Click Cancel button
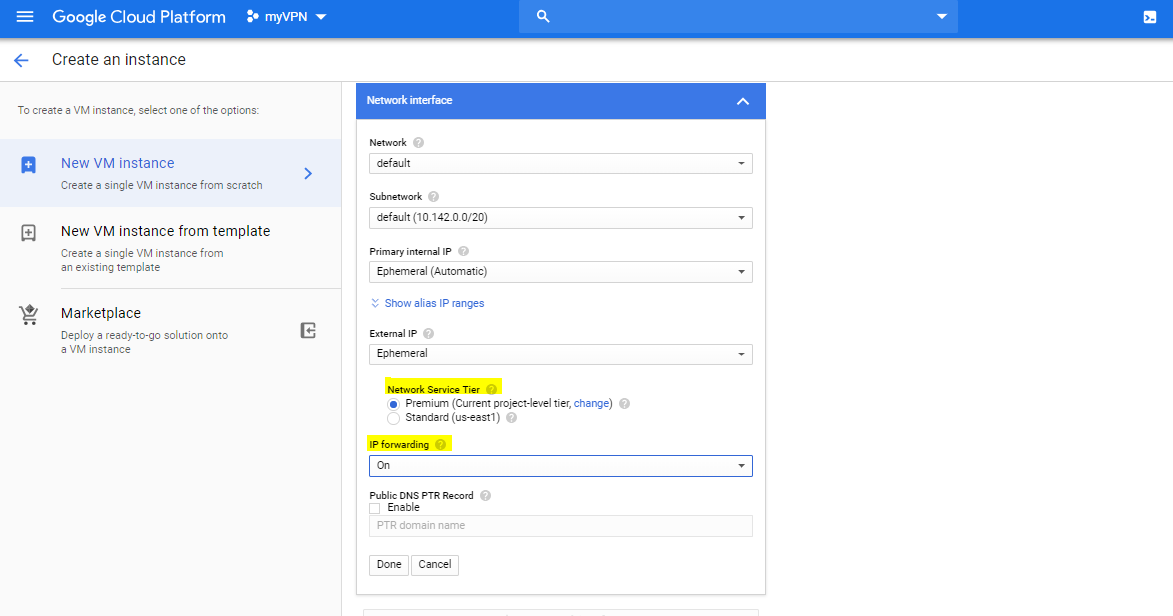1173x616 pixels. 435,564
